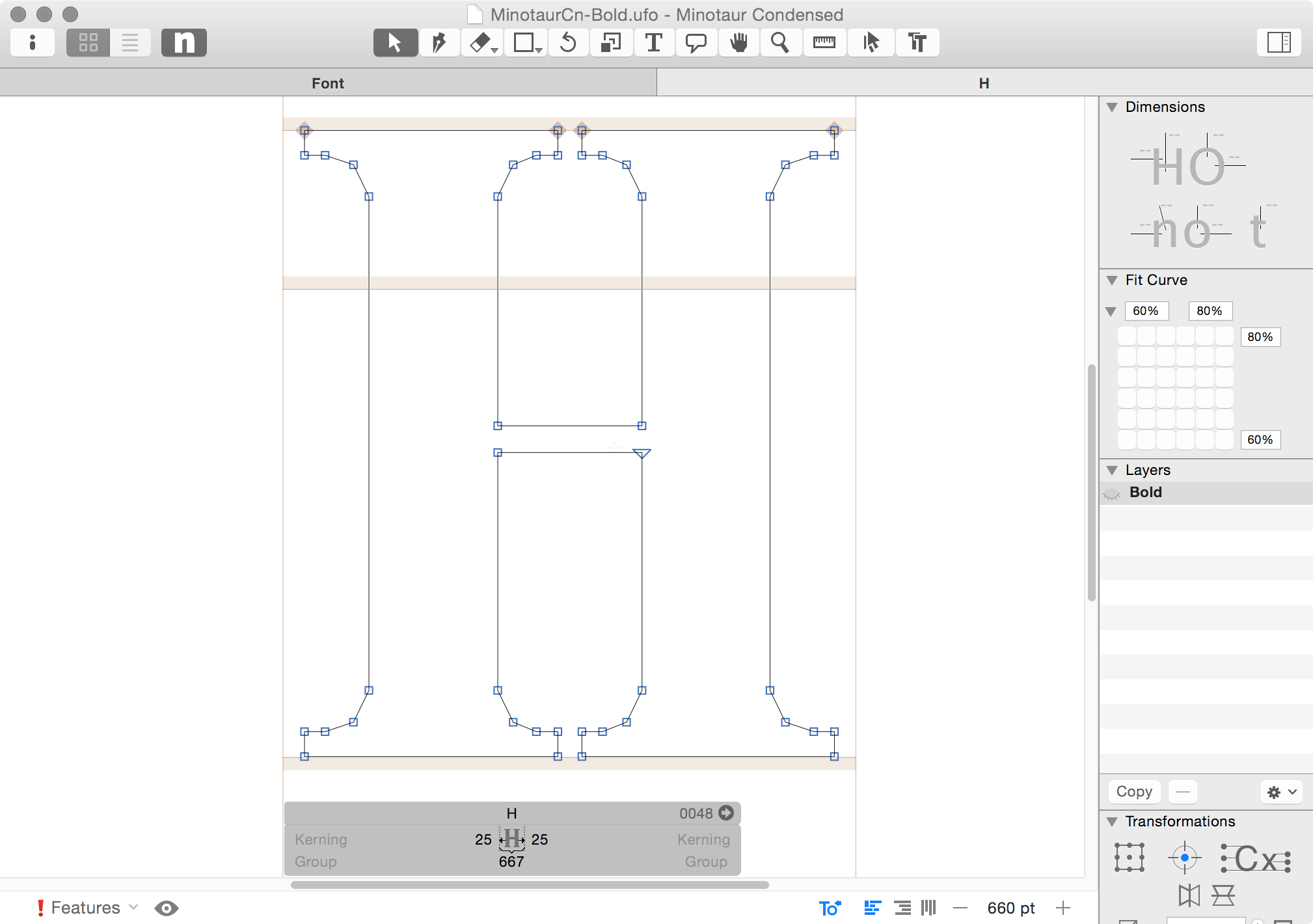Select the double T text tool
The height and width of the screenshot is (924, 1313).
click(x=917, y=43)
